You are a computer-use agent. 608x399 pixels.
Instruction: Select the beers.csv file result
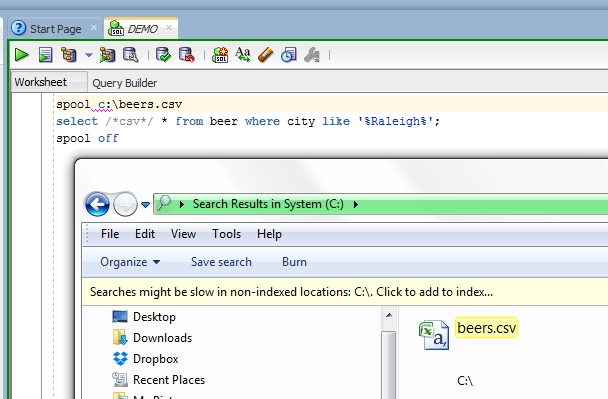486,328
